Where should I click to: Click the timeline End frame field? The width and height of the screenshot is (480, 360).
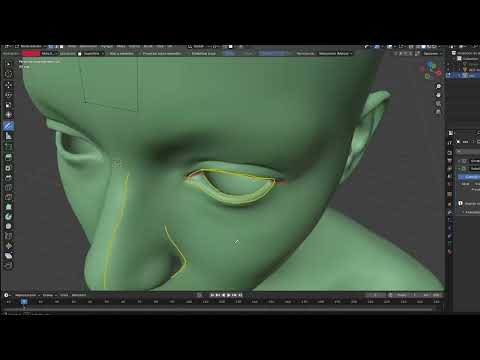point(434,295)
